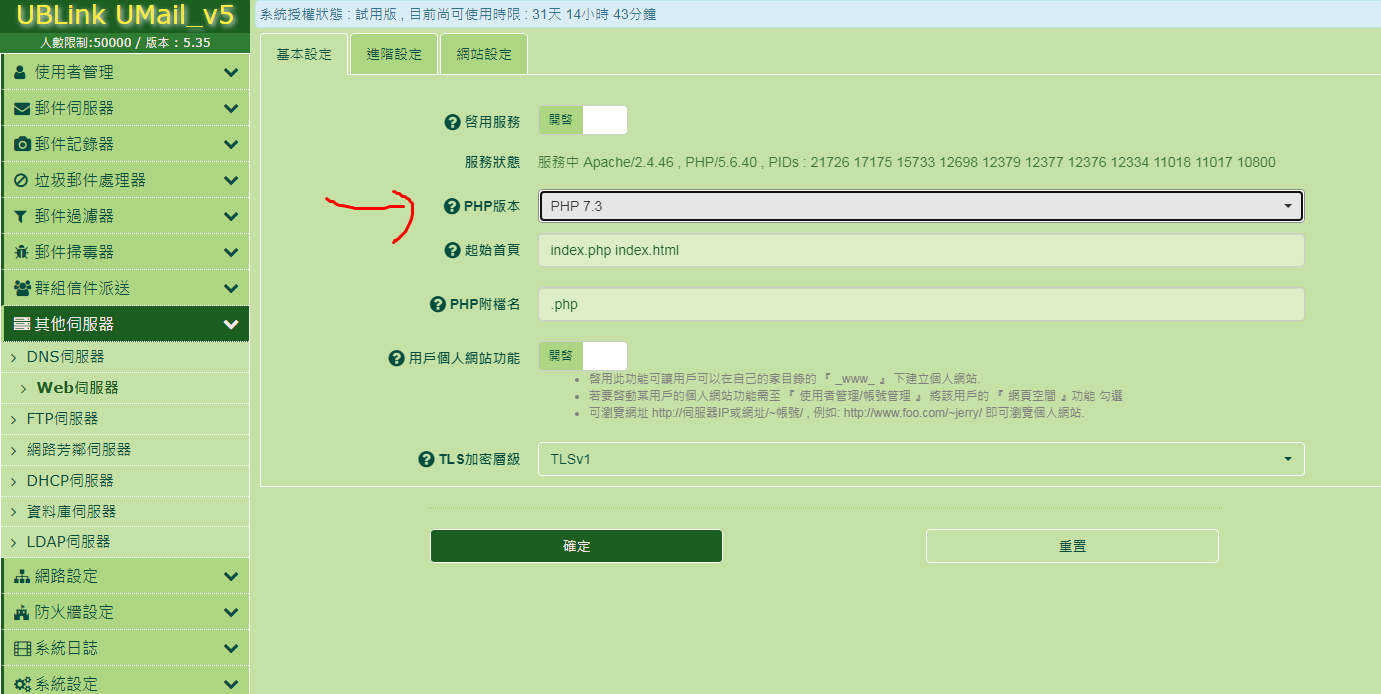
Task: Click the user icon for 使用者管理
Action: (x=21, y=73)
